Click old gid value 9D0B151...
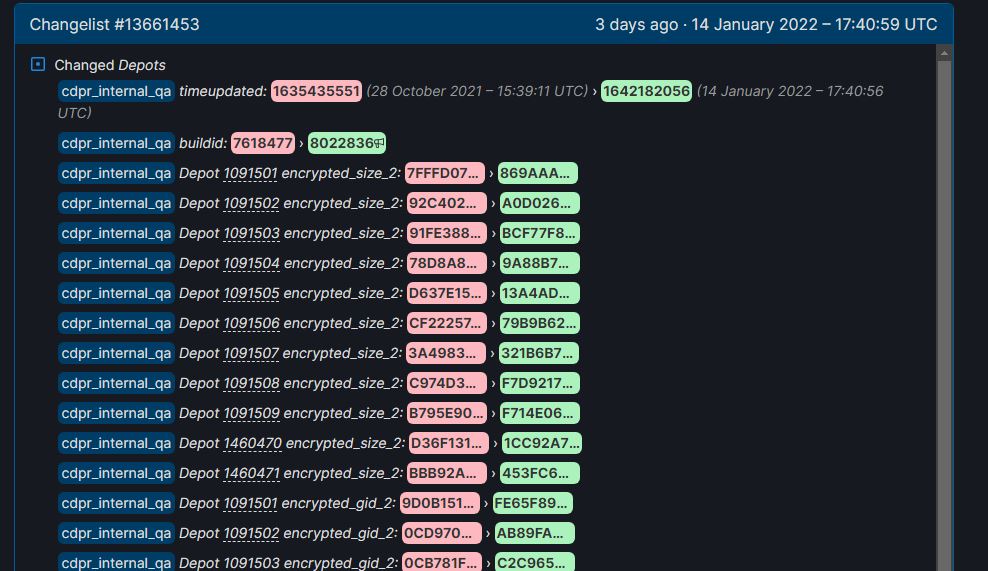This screenshot has height=571, width=988. pos(440,503)
